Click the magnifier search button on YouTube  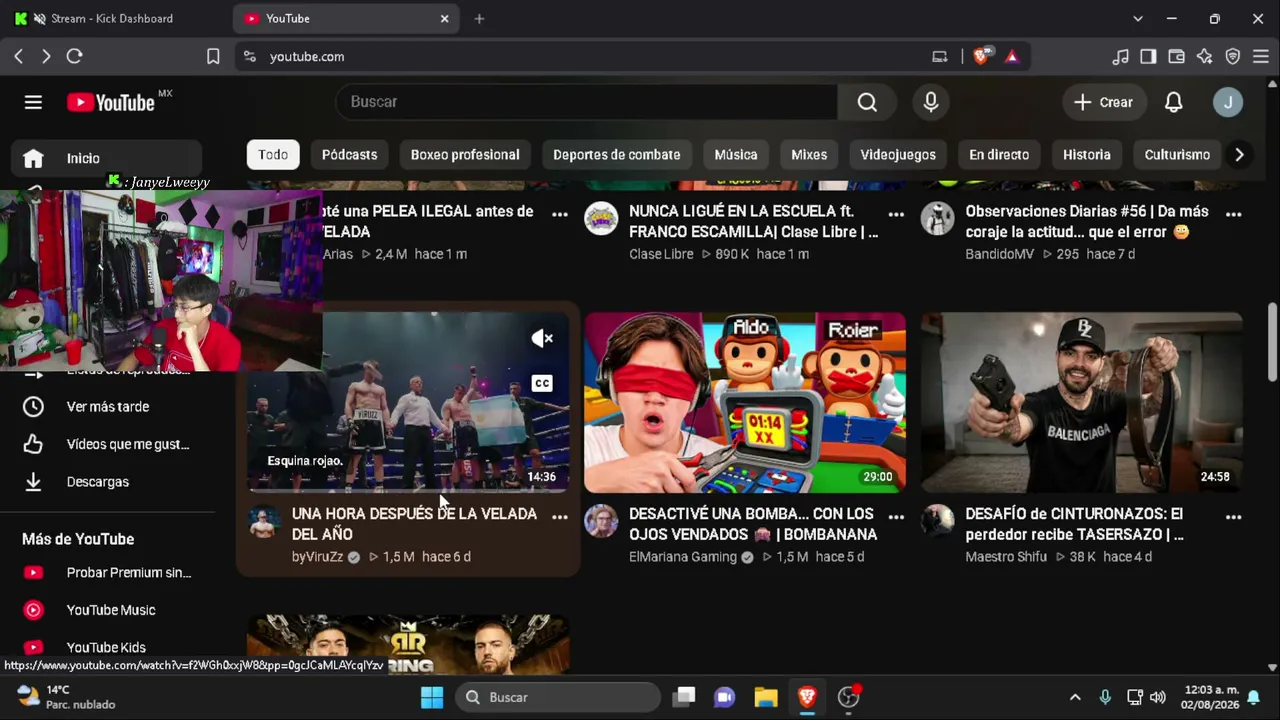[867, 102]
